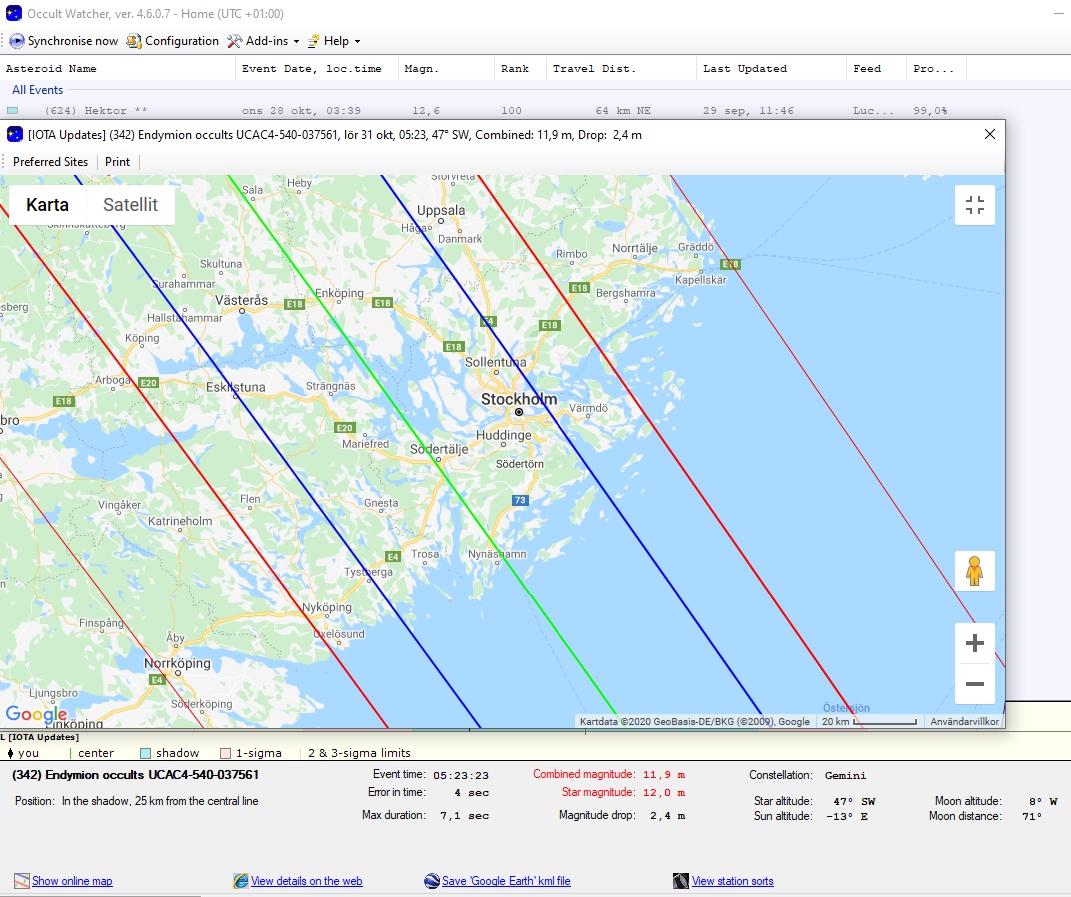Click Print in the map window toolbar

pyautogui.click(x=117, y=162)
